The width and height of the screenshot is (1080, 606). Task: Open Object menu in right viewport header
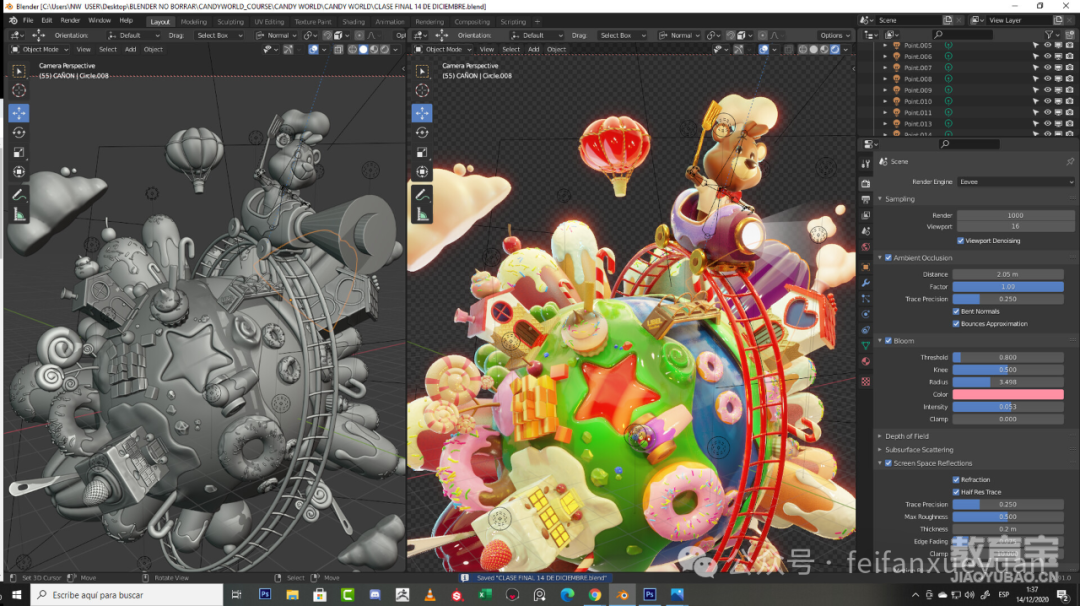coord(557,50)
